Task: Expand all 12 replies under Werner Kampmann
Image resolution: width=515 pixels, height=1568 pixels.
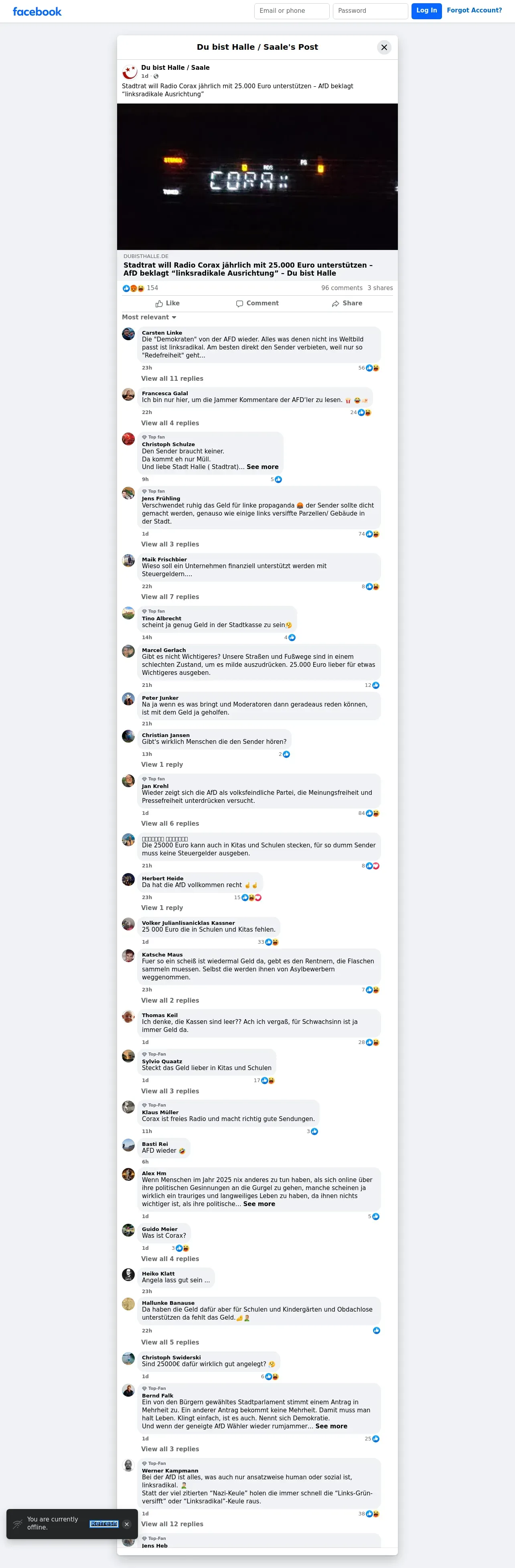Action: 172,1524
